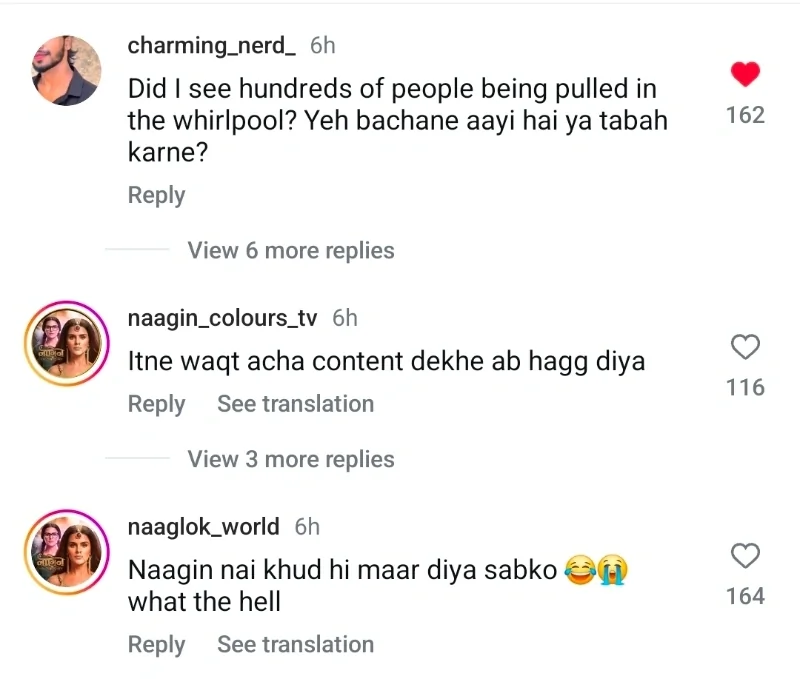Viewport: 800px width, 679px height.
Task: Open naagin_colours_tv profile avatar
Action: [66, 342]
